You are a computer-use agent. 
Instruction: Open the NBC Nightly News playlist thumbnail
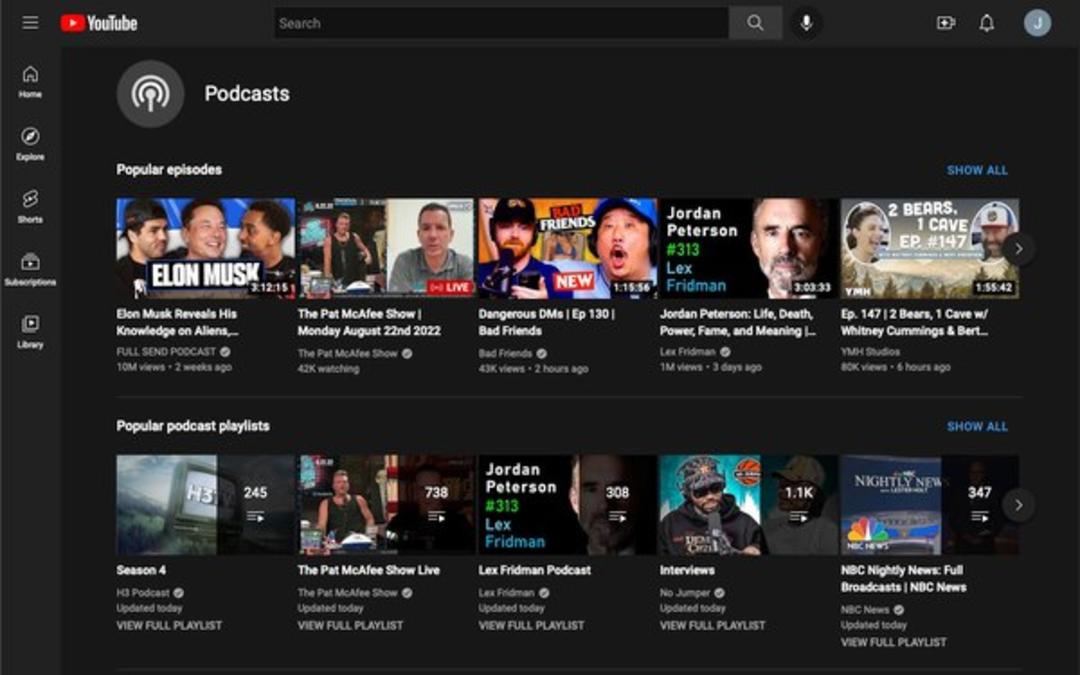(930, 505)
